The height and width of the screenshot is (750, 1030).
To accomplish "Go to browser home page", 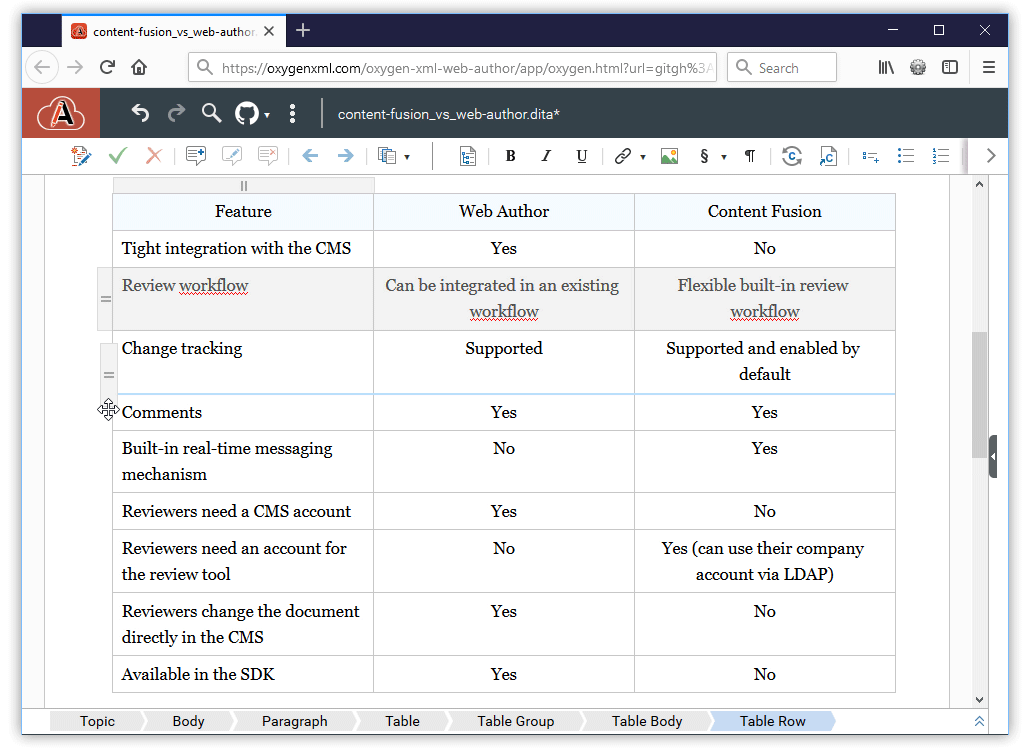I will 139,67.
